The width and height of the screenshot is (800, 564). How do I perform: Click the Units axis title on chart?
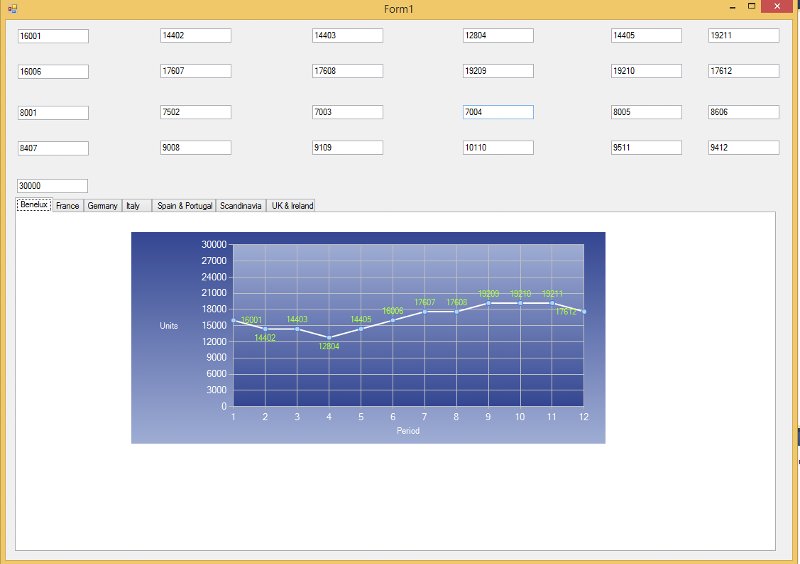click(168, 326)
